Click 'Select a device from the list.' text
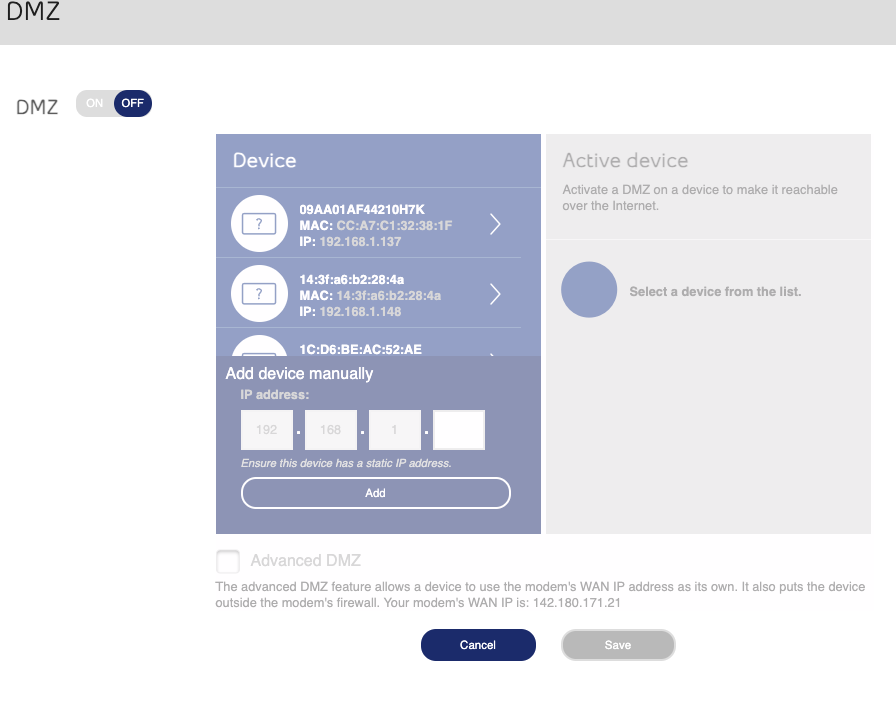The width and height of the screenshot is (896, 701). coord(715,292)
